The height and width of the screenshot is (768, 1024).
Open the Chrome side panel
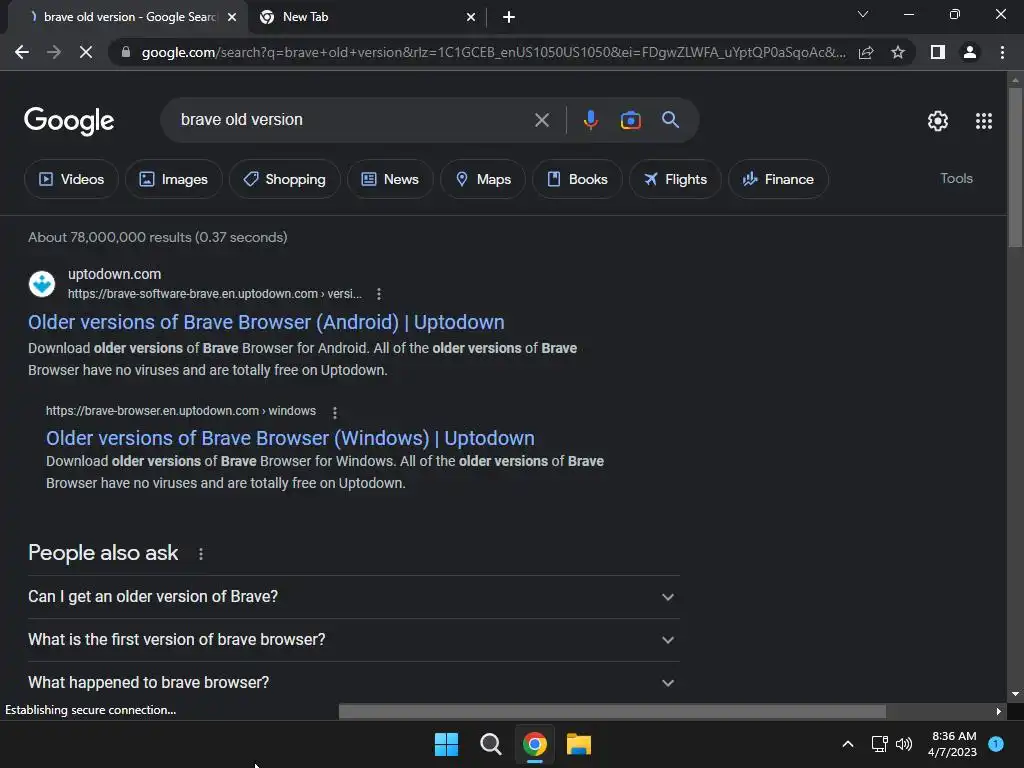tap(938, 52)
